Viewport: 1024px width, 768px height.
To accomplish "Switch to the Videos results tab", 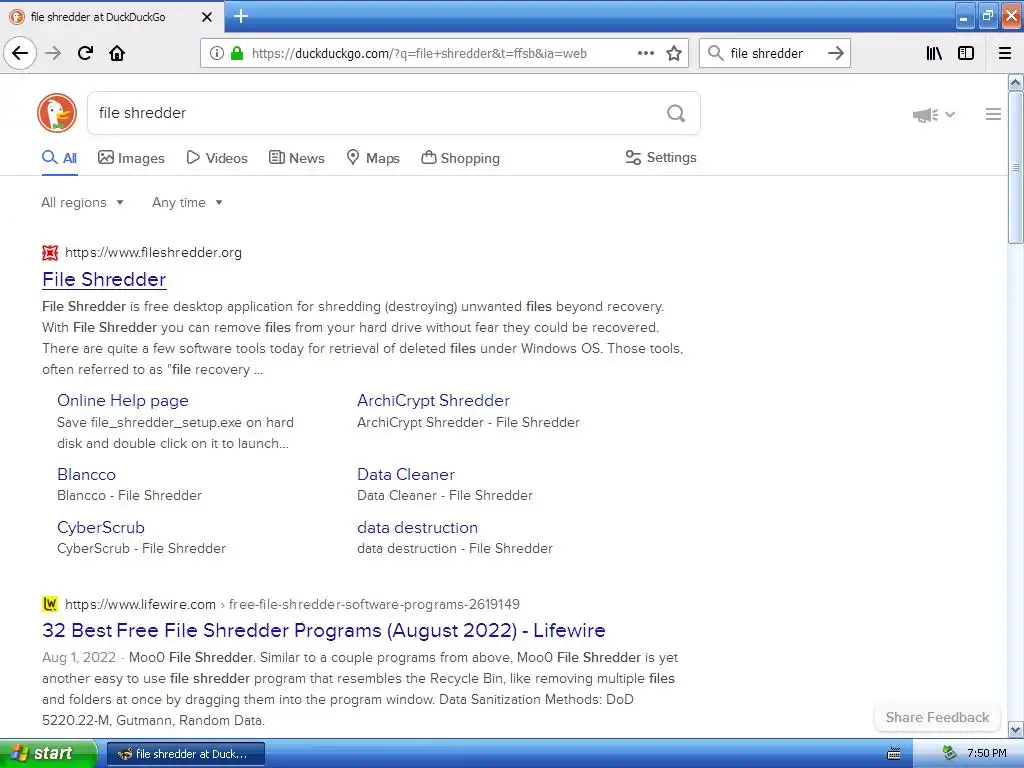I will pos(217,158).
